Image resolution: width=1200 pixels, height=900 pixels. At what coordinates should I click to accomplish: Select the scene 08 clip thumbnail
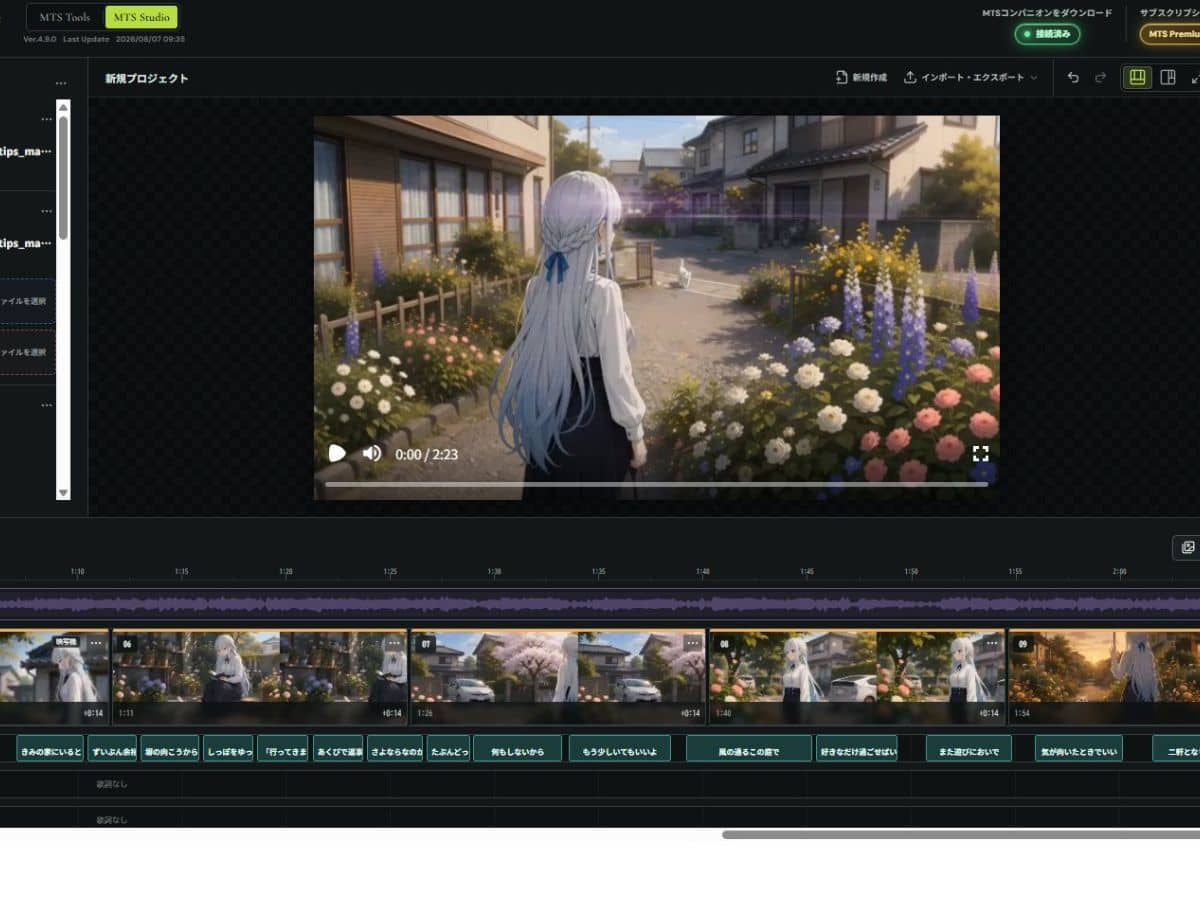(x=857, y=677)
